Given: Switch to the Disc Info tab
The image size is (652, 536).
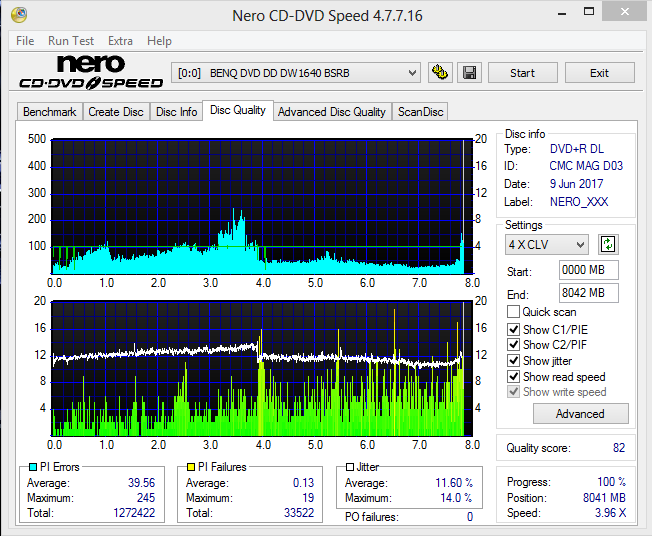Looking at the screenshot, I should 176,112.
